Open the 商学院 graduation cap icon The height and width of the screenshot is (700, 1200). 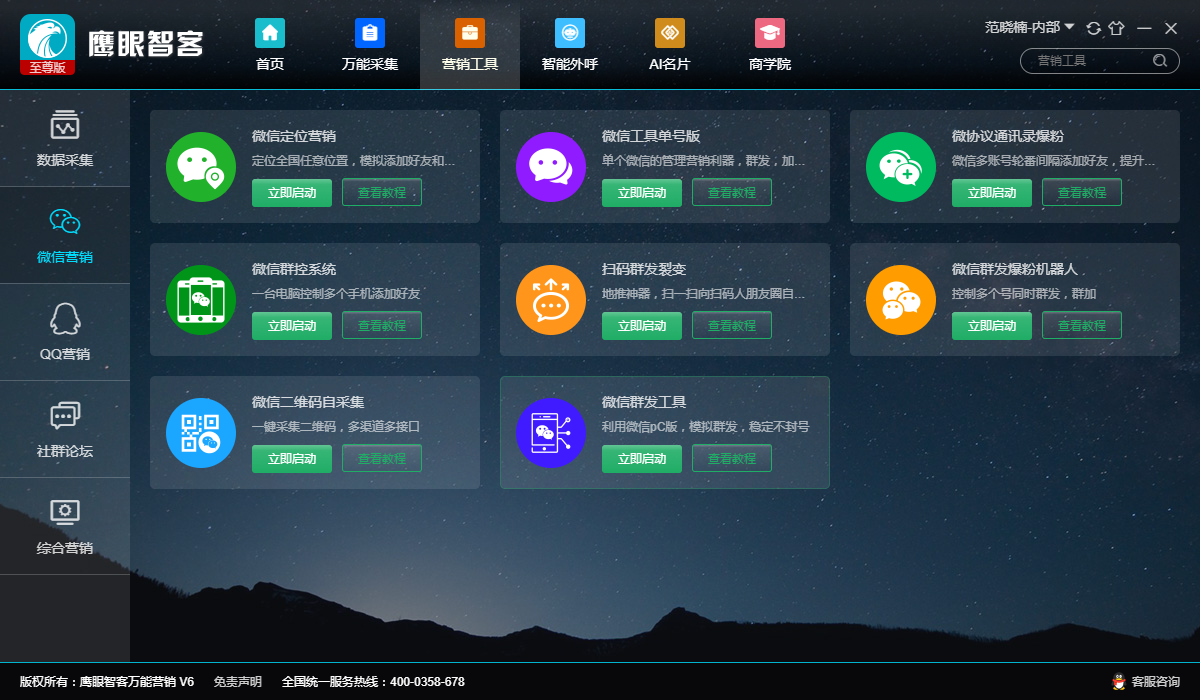tap(770, 33)
